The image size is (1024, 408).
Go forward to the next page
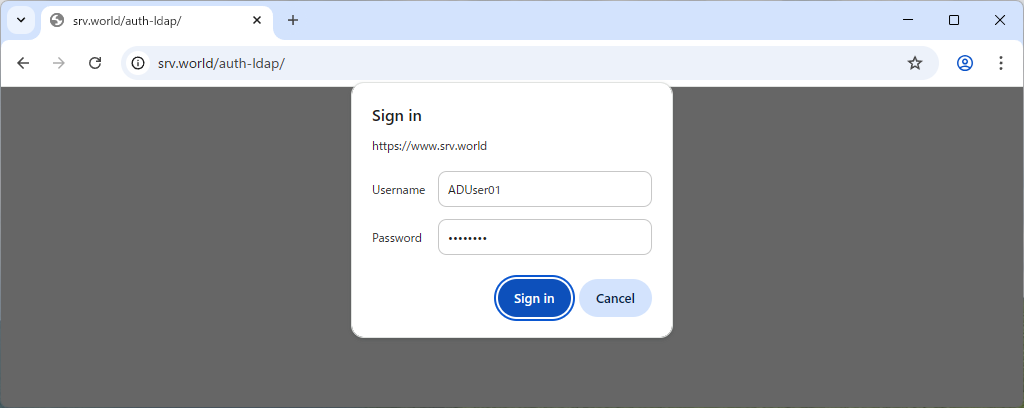[x=59, y=63]
